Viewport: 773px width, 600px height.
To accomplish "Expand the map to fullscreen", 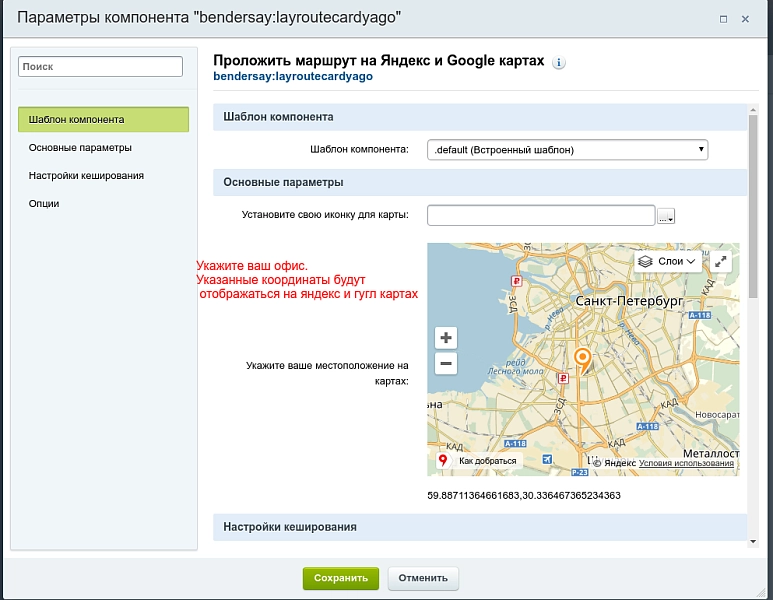I will 720,261.
